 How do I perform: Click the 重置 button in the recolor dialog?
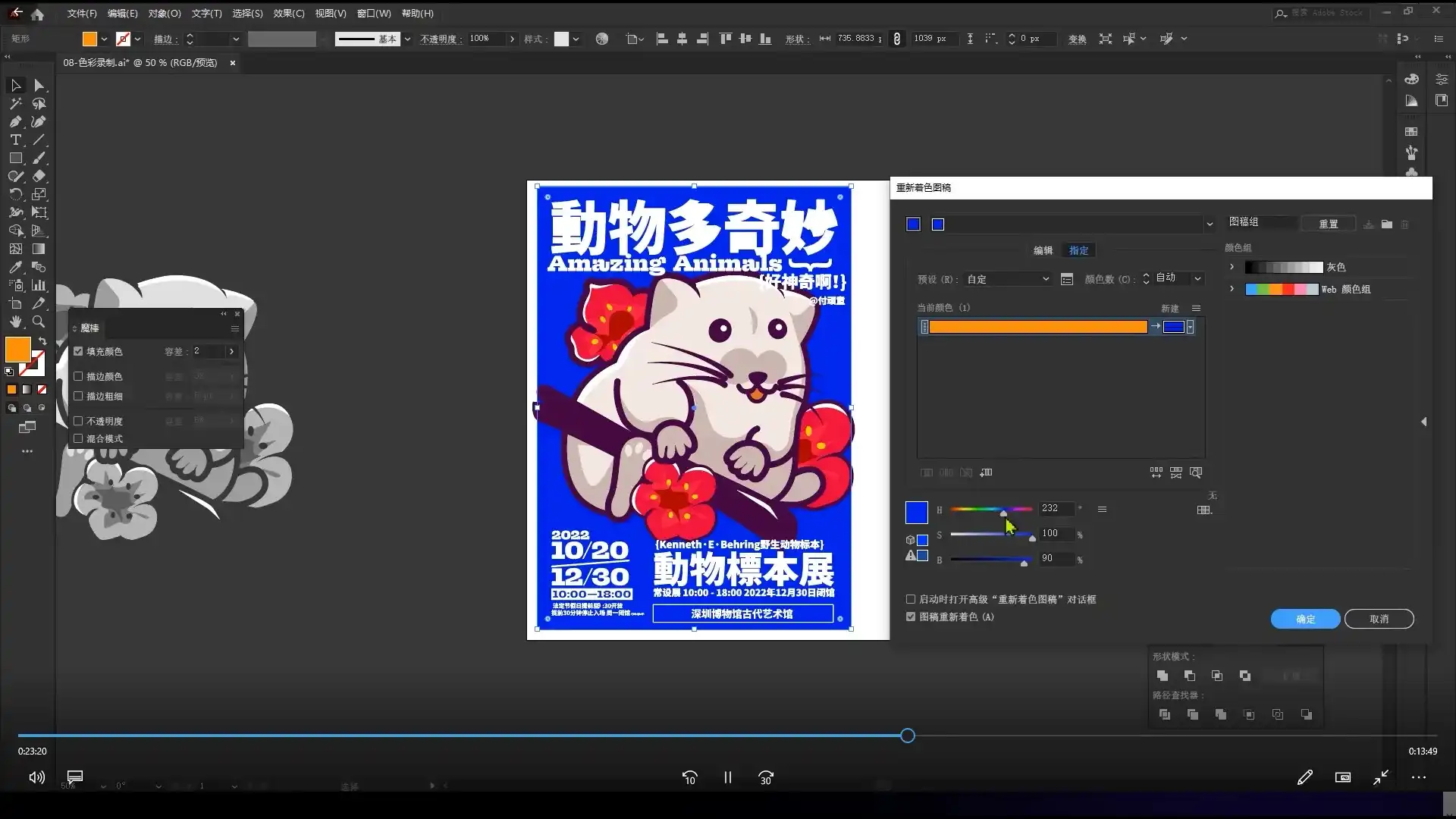click(1329, 223)
